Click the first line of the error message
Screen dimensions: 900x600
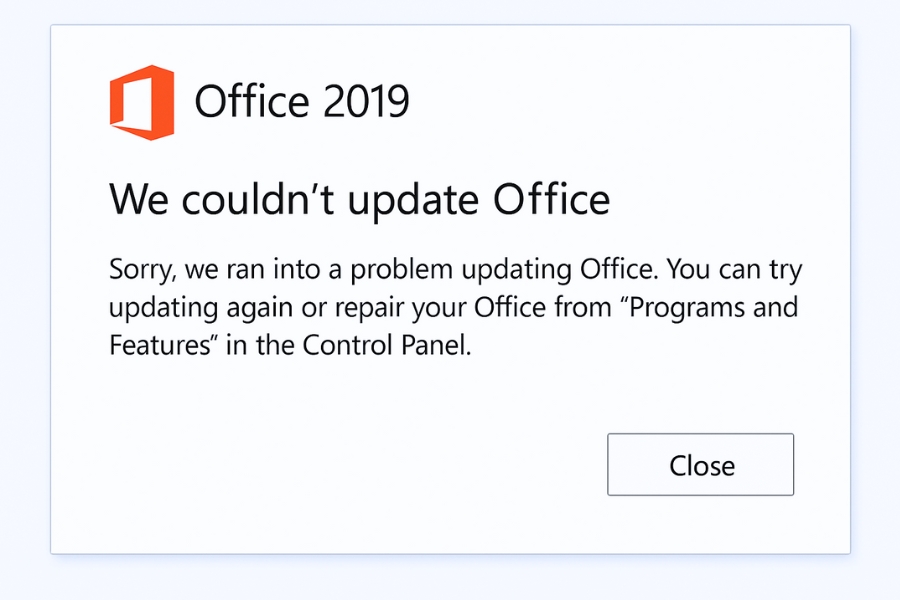(x=453, y=269)
